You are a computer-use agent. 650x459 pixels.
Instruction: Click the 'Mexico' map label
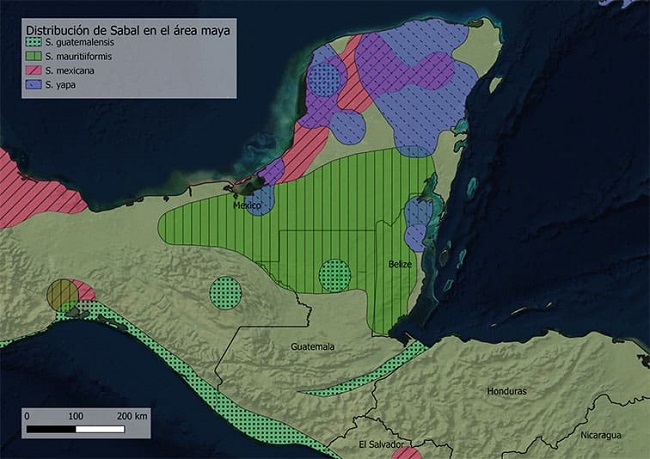pyautogui.click(x=249, y=205)
